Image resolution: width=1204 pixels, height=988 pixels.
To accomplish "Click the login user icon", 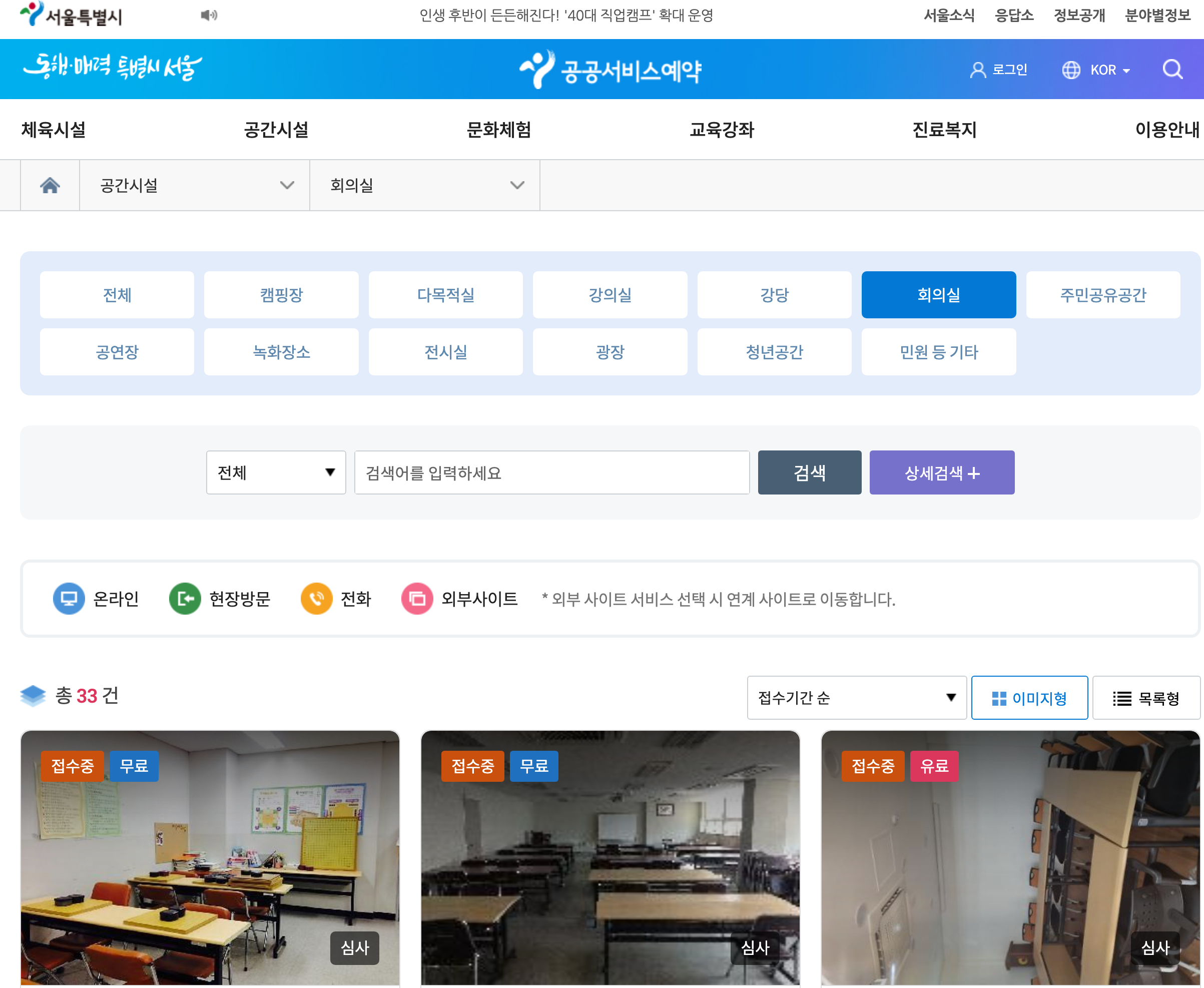I will (977, 70).
